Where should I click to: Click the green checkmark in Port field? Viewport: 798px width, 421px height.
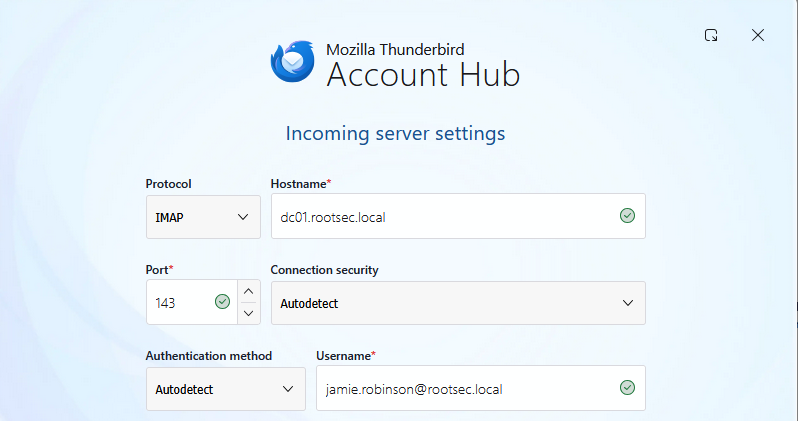[x=222, y=302]
